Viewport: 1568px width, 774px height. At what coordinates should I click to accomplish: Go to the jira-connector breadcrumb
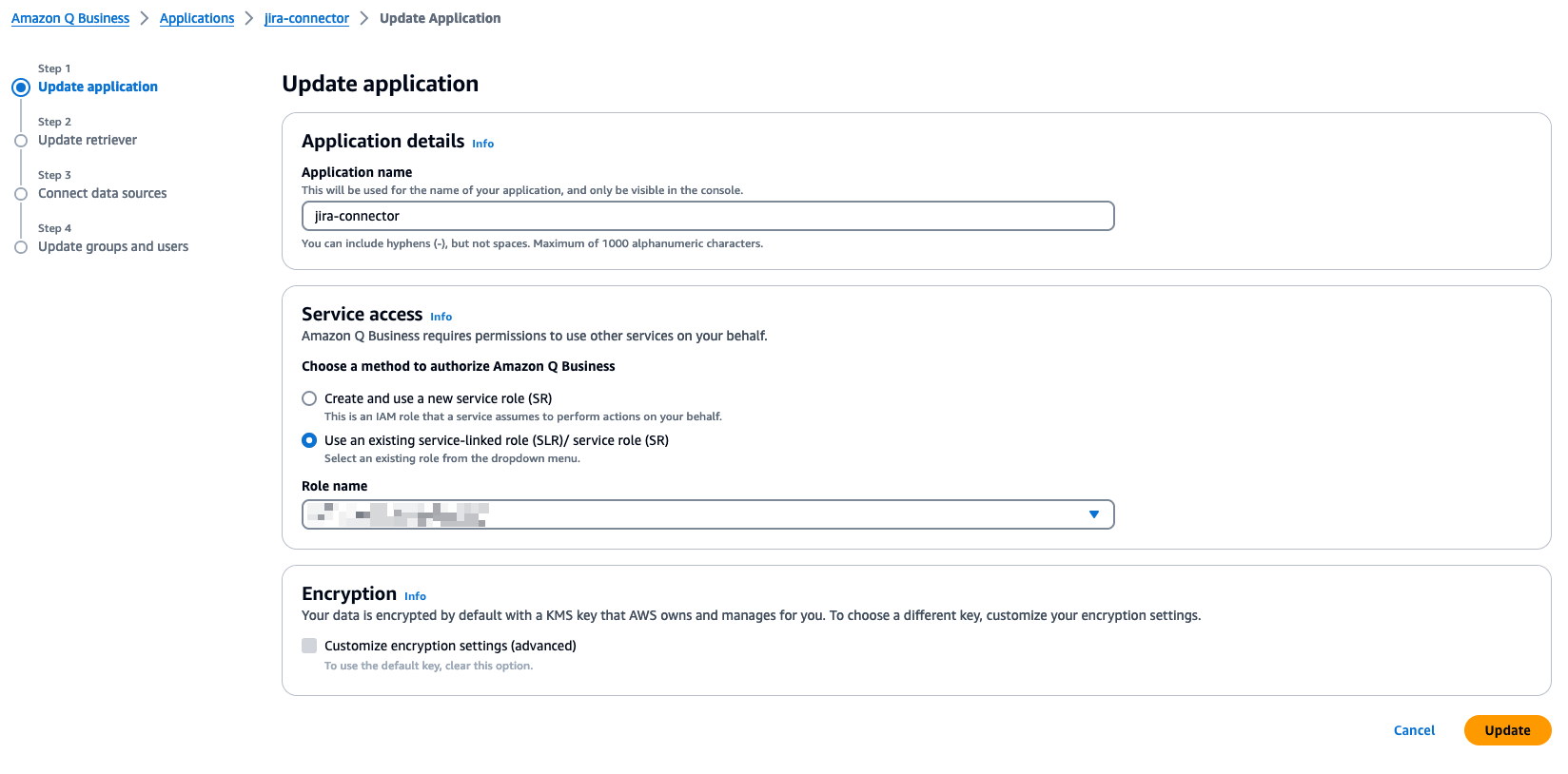pos(306,17)
